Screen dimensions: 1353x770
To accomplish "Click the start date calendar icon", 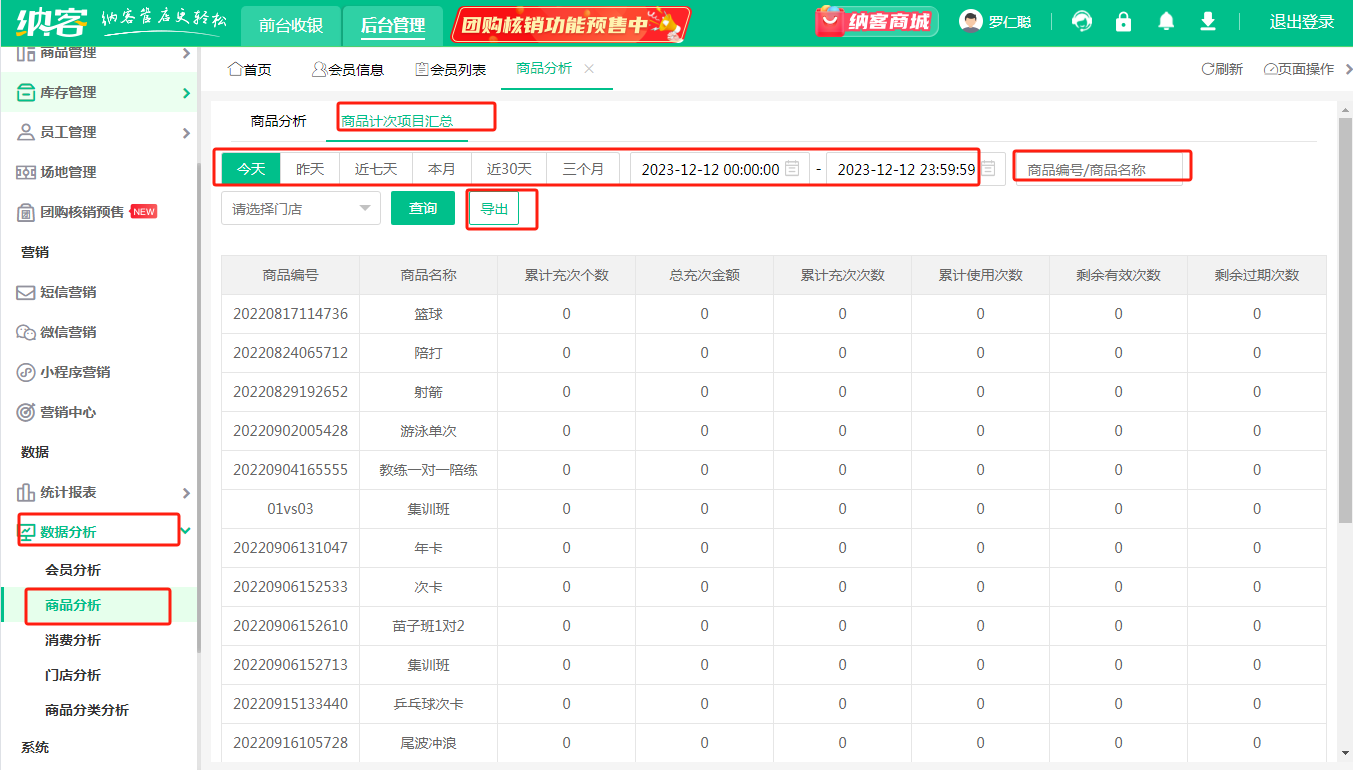I will tap(792, 169).
